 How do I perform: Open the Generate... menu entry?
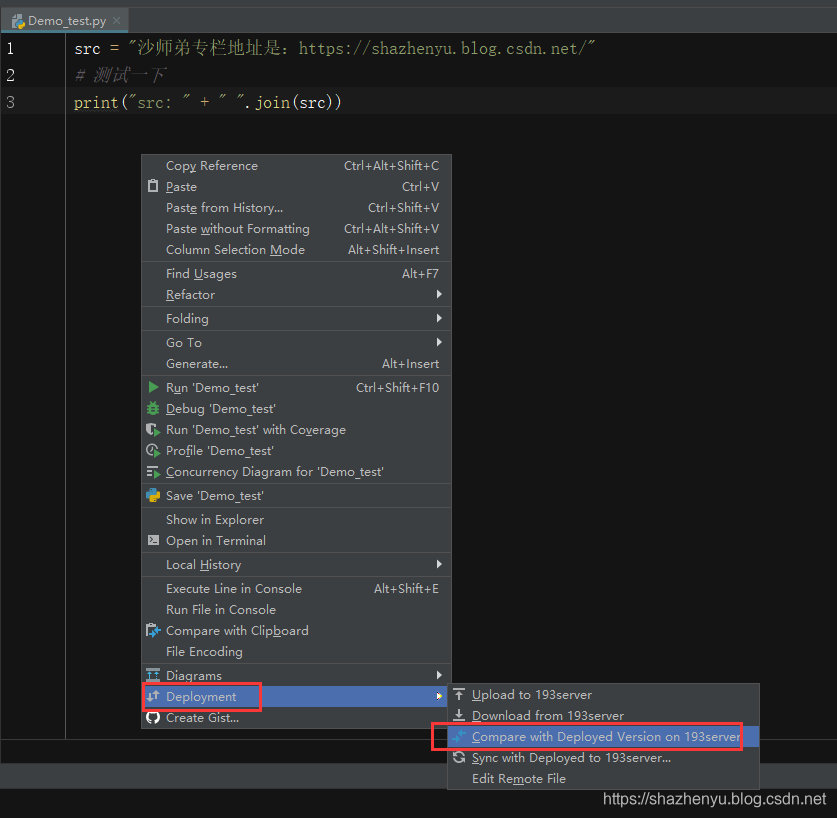click(x=296, y=364)
